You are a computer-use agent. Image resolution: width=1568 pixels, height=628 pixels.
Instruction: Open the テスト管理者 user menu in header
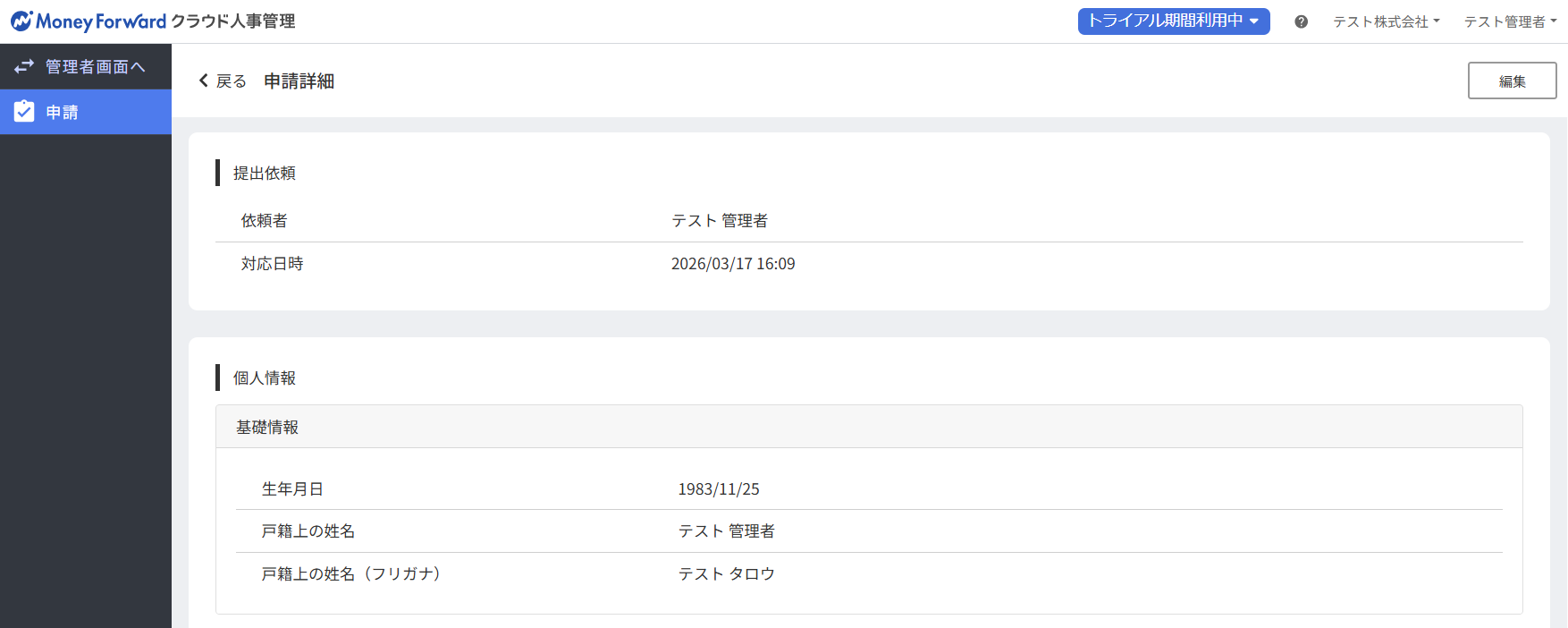click(1509, 21)
